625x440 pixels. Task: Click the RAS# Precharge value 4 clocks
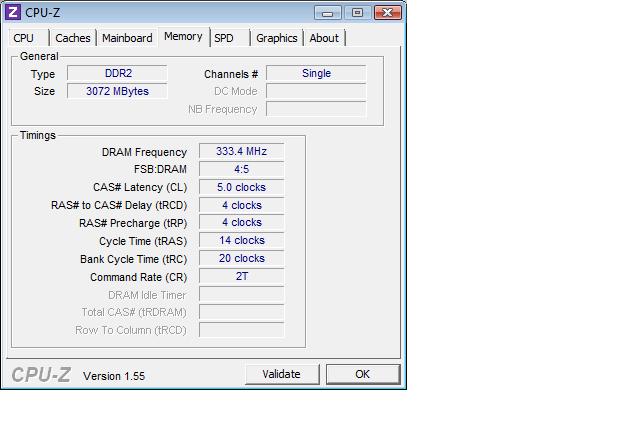[242, 222]
